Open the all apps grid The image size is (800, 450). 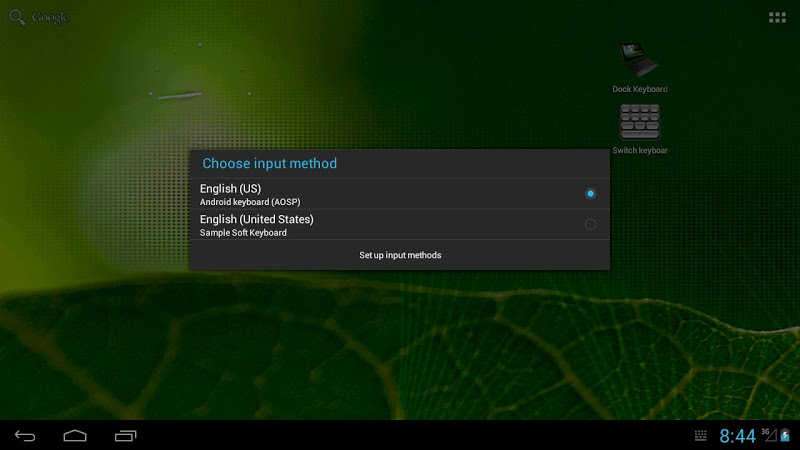[777, 18]
